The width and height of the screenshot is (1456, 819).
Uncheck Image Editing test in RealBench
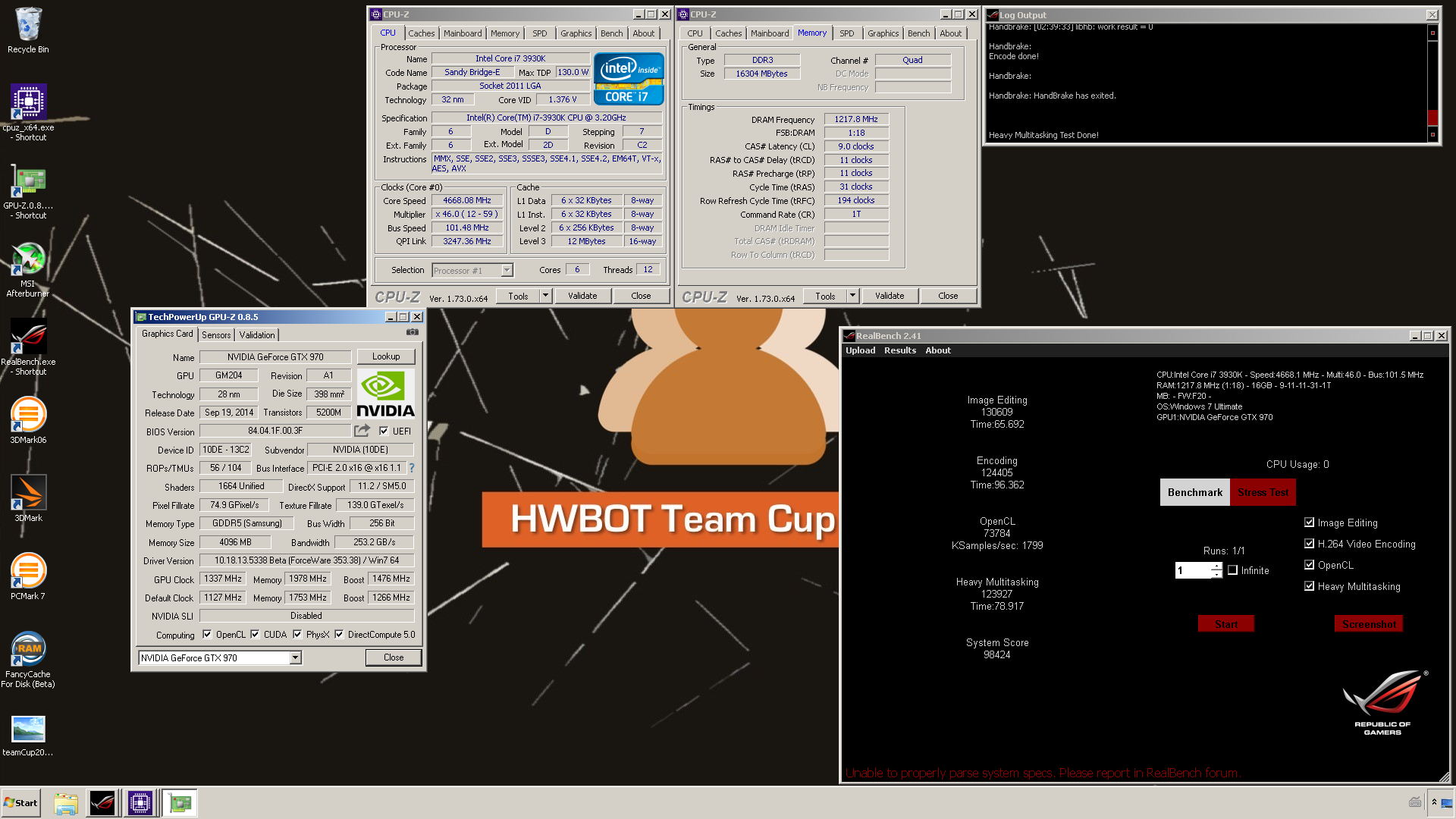click(1309, 522)
